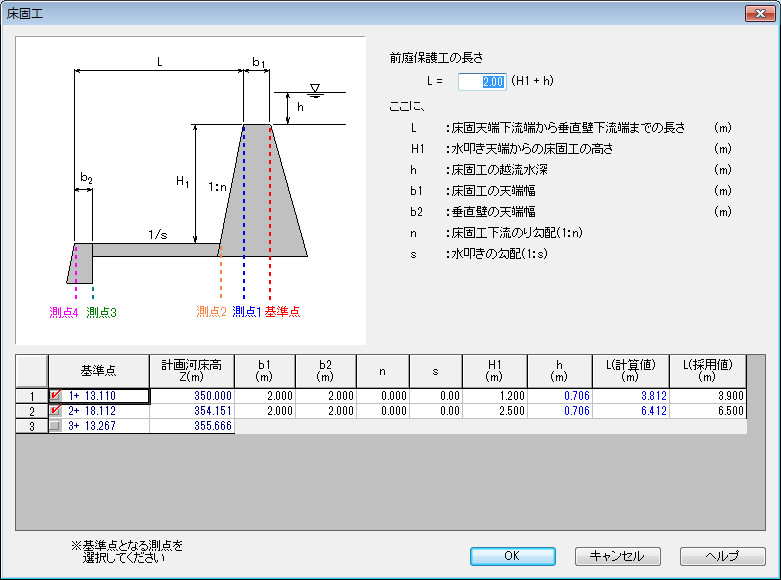Select cell value 350.000
The image size is (781, 580).
(x=192, y=396)
